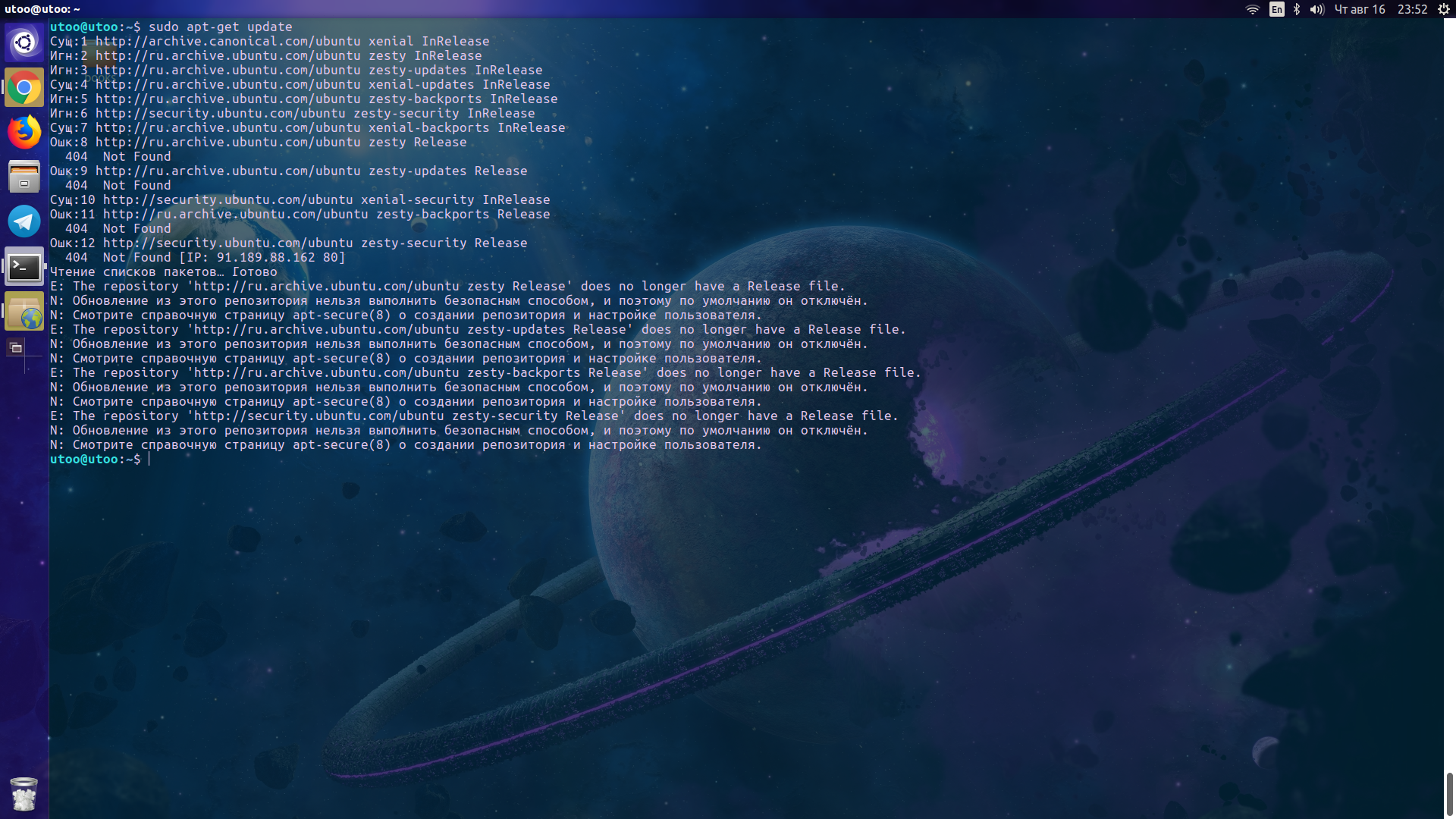
Task: Click the 'Сущ:7' xenial-backports InRelease line
Action: tap(308, 127)
